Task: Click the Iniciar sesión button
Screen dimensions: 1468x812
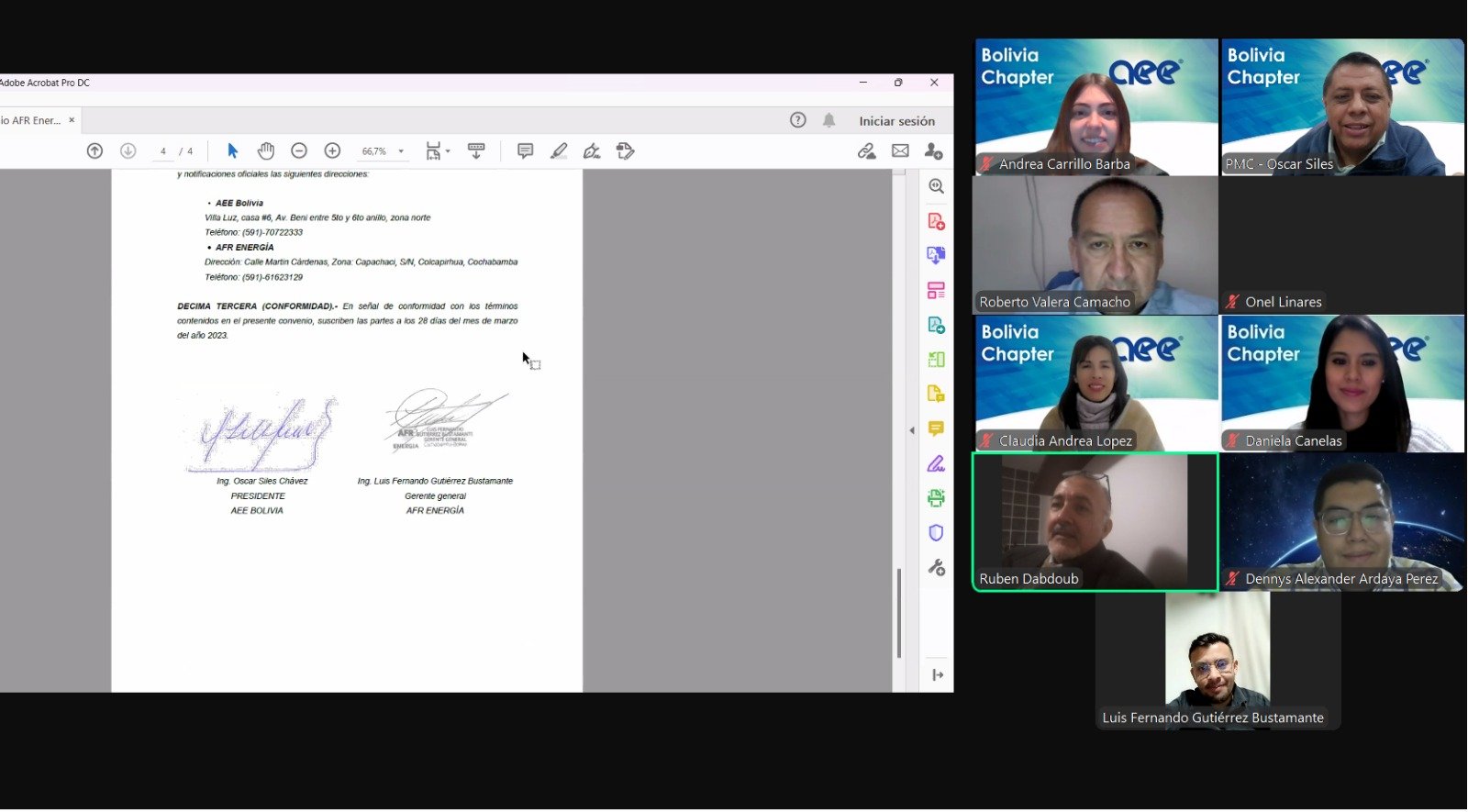Action: (896, 121)
